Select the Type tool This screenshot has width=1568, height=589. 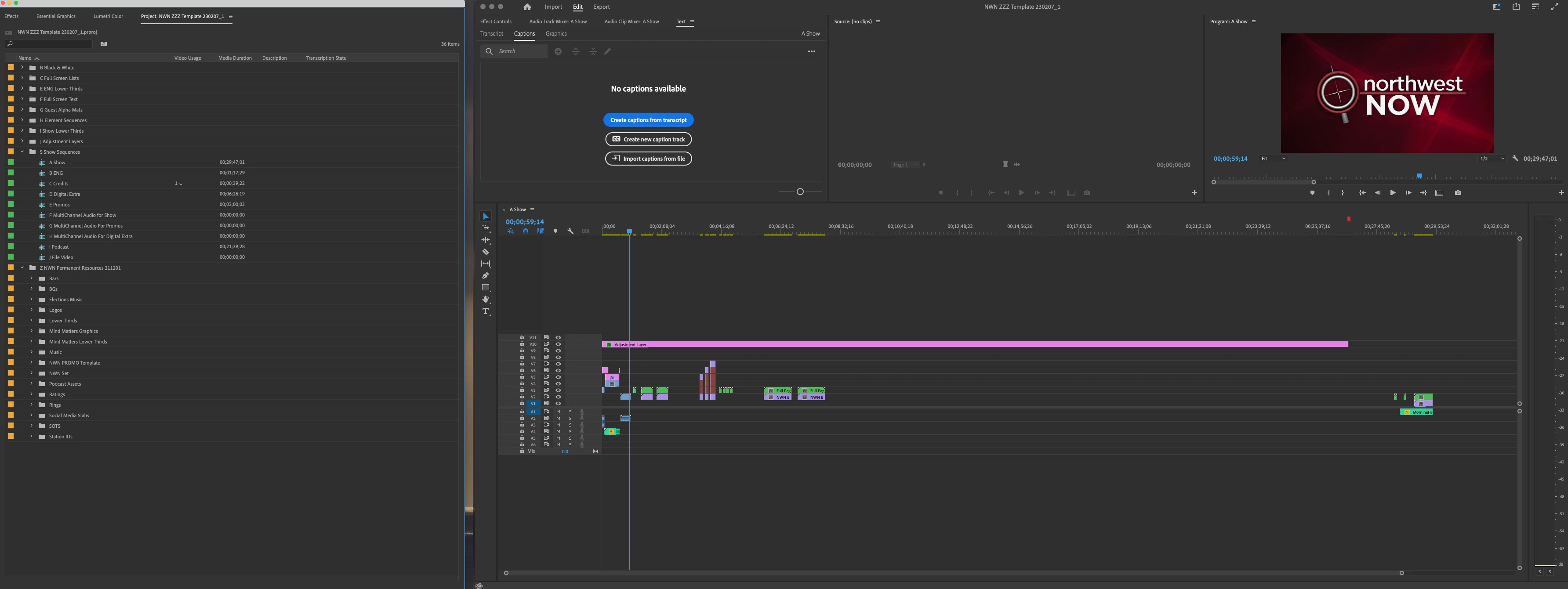pos(485,311)
